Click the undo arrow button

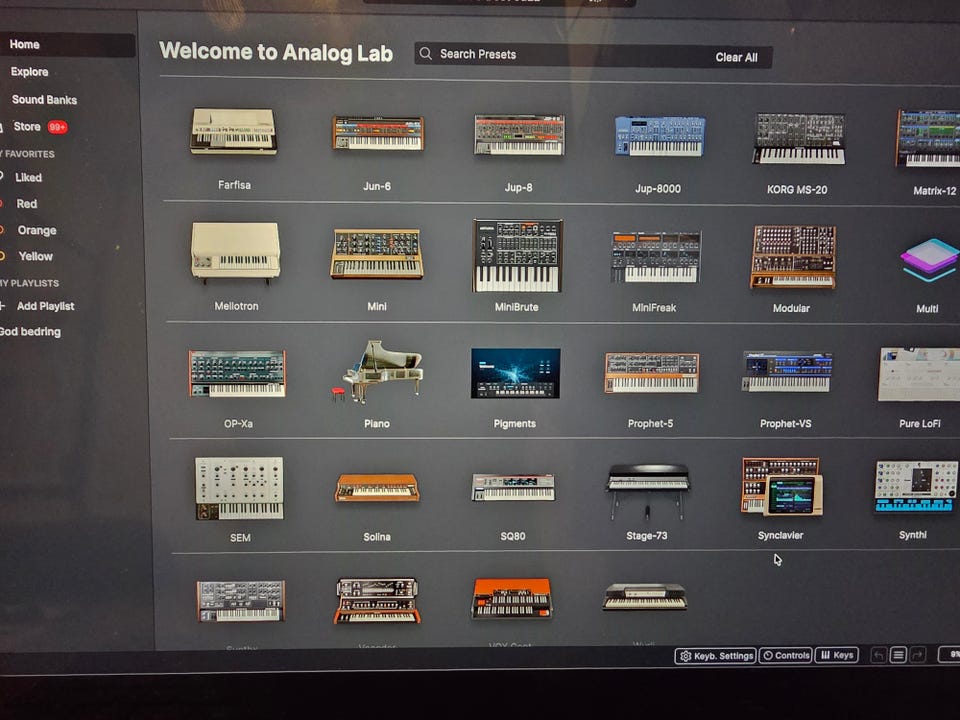879,656
